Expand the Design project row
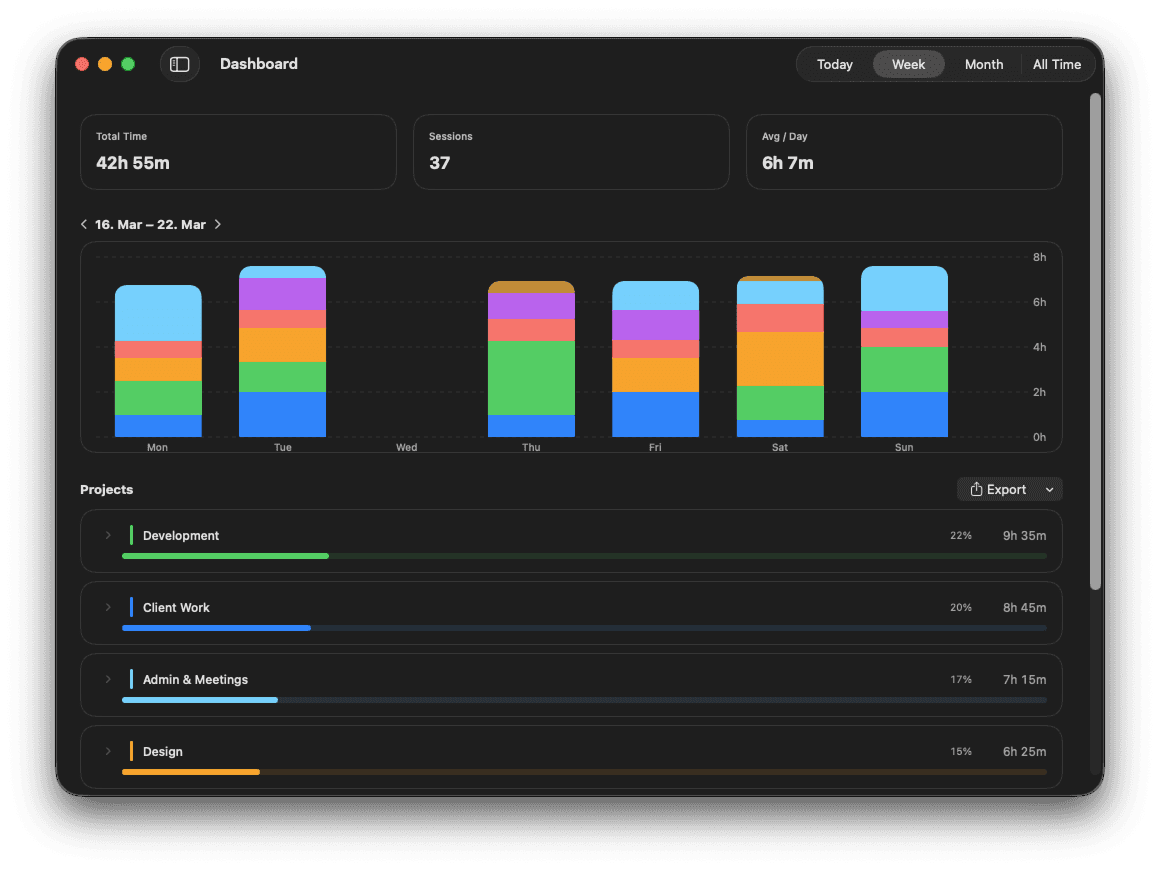Viewport: 1160px width, 870px height. 108,752
